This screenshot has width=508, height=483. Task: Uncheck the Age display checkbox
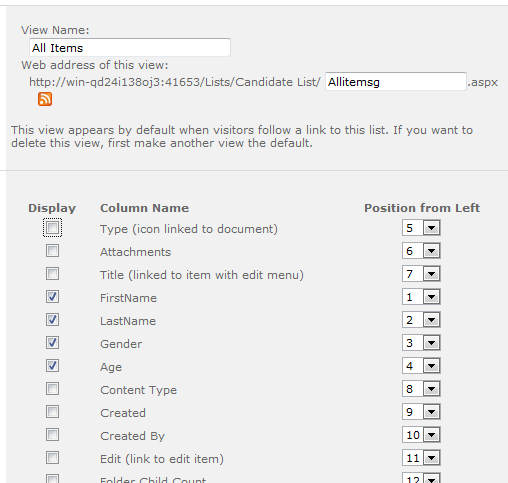click(52, 366)
